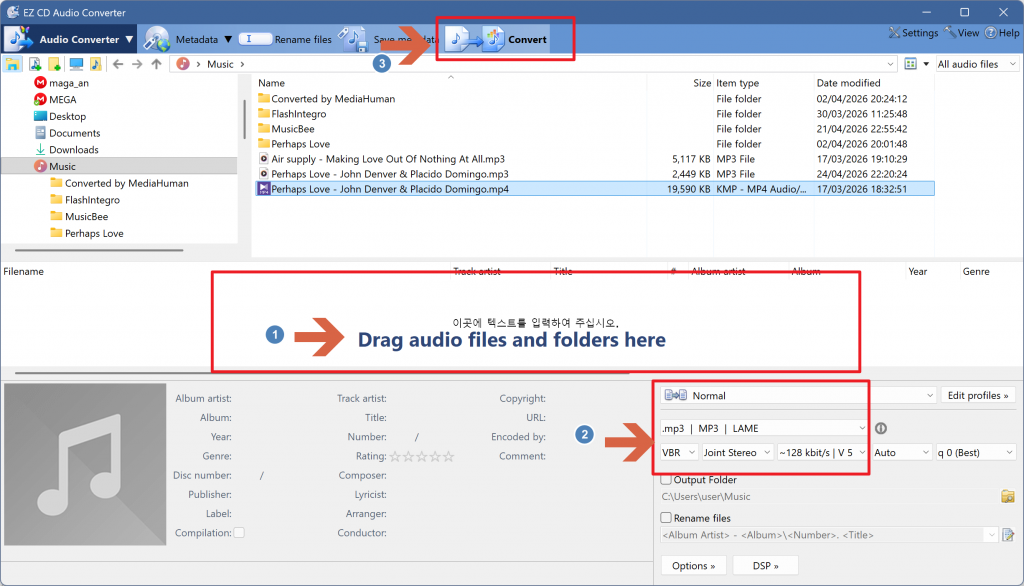Click the music library icon in toolbar
Viewport: 1024px width, 586px height.
point(96,64)
